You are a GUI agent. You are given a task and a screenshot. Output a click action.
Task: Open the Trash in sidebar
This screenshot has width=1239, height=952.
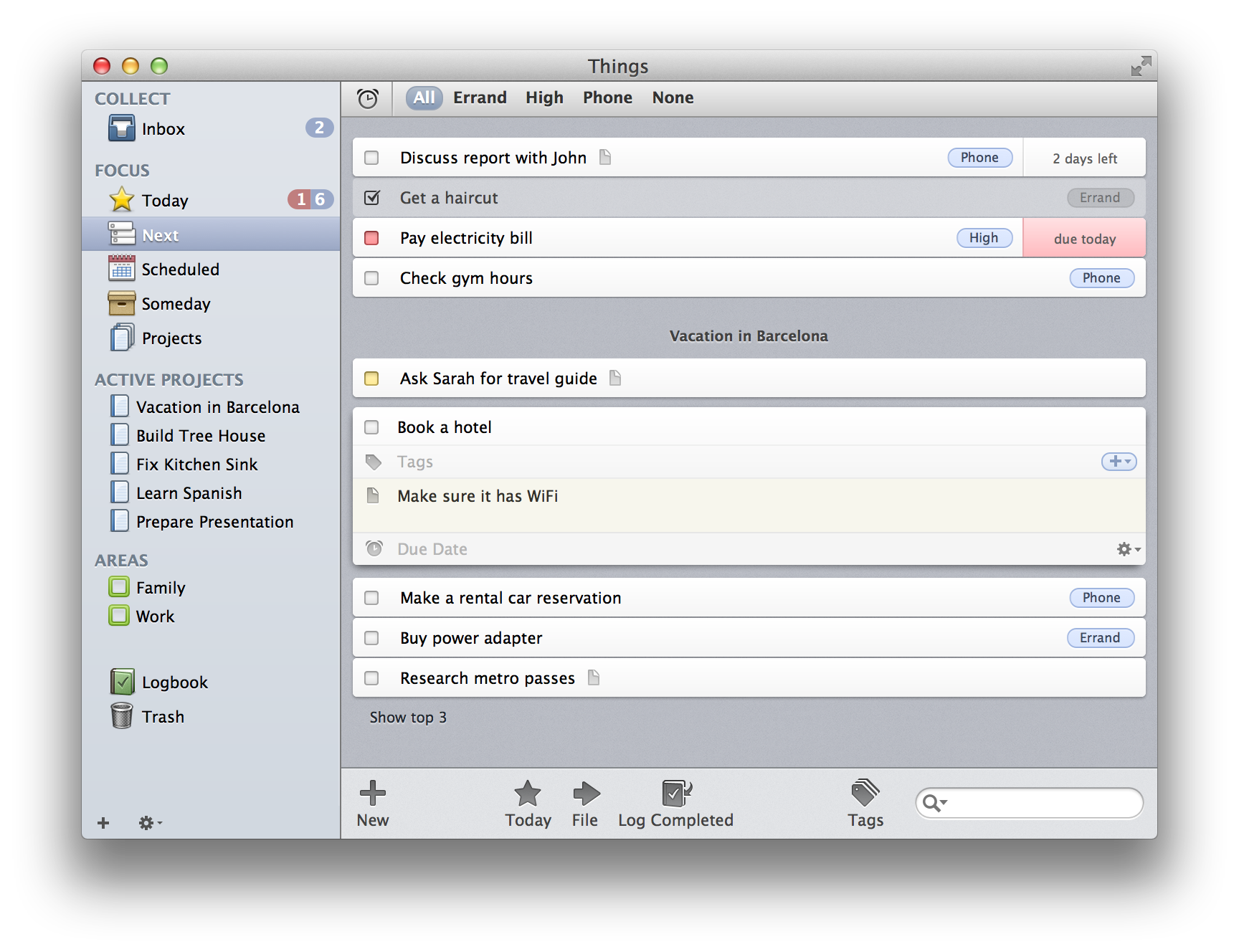[163, 717]
